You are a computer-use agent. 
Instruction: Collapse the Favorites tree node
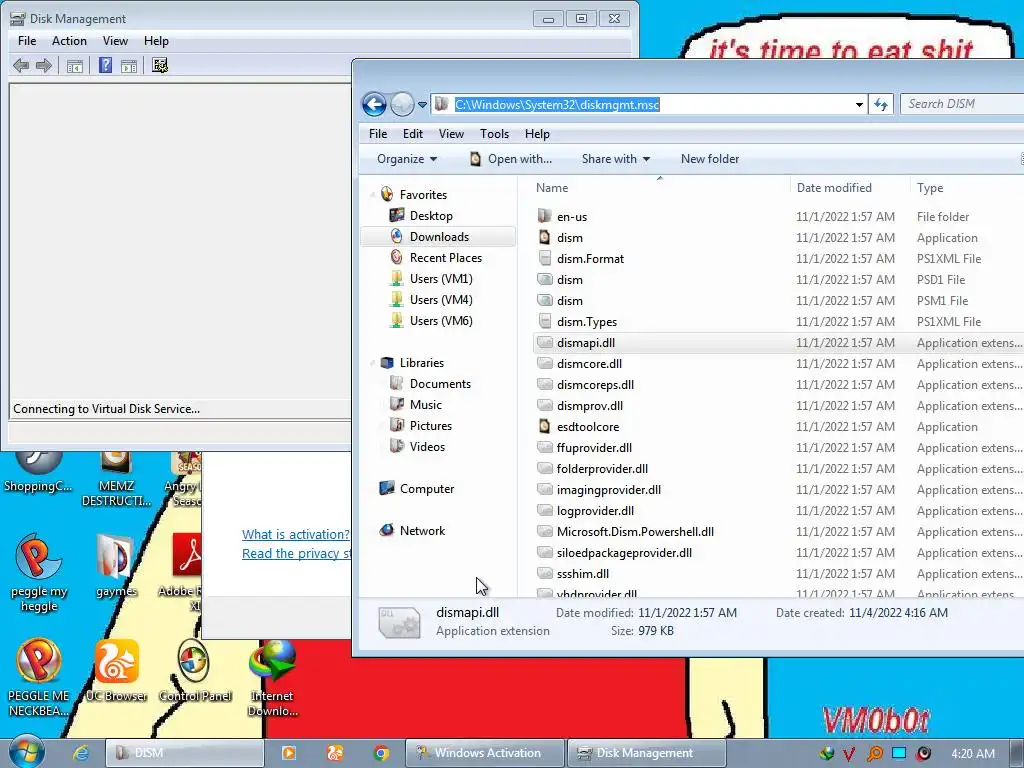[x=373, y=195]
